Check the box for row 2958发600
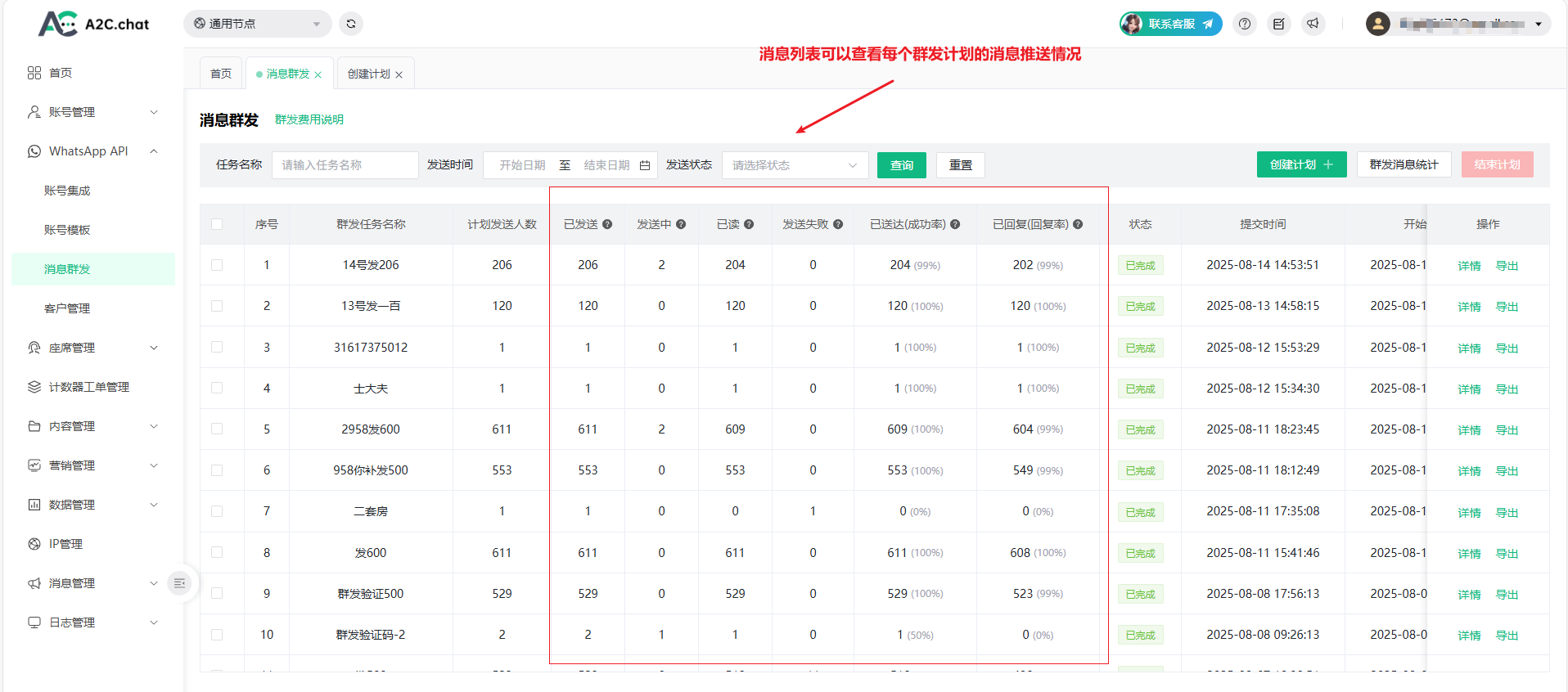Screen dimensions: 1568x692 (x=217, y=429)
